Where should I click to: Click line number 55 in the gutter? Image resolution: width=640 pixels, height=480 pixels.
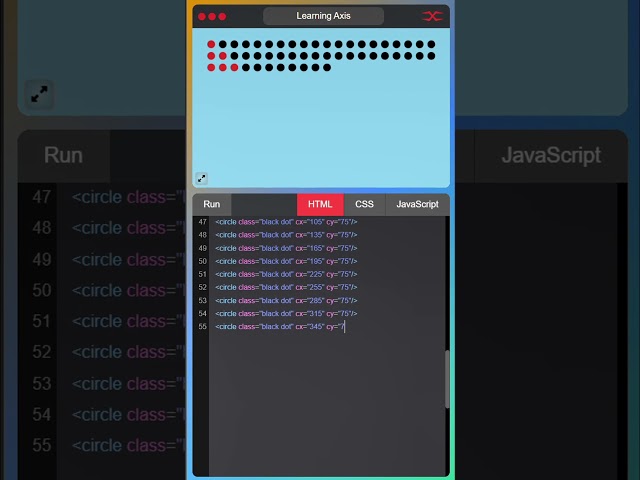[x=202, y=327]
